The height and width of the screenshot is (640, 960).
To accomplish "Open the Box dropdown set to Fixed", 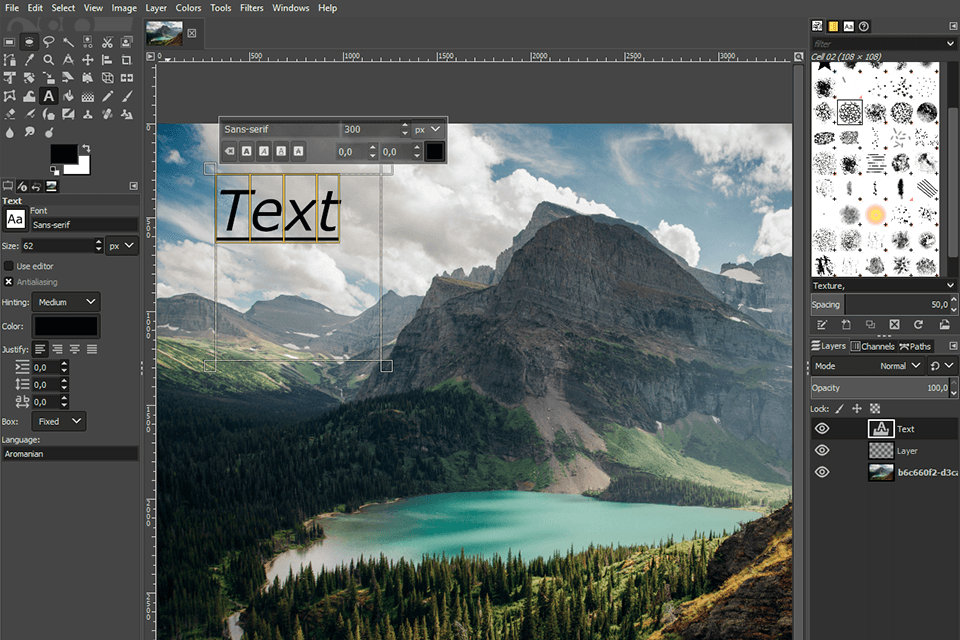I will 58,421.
